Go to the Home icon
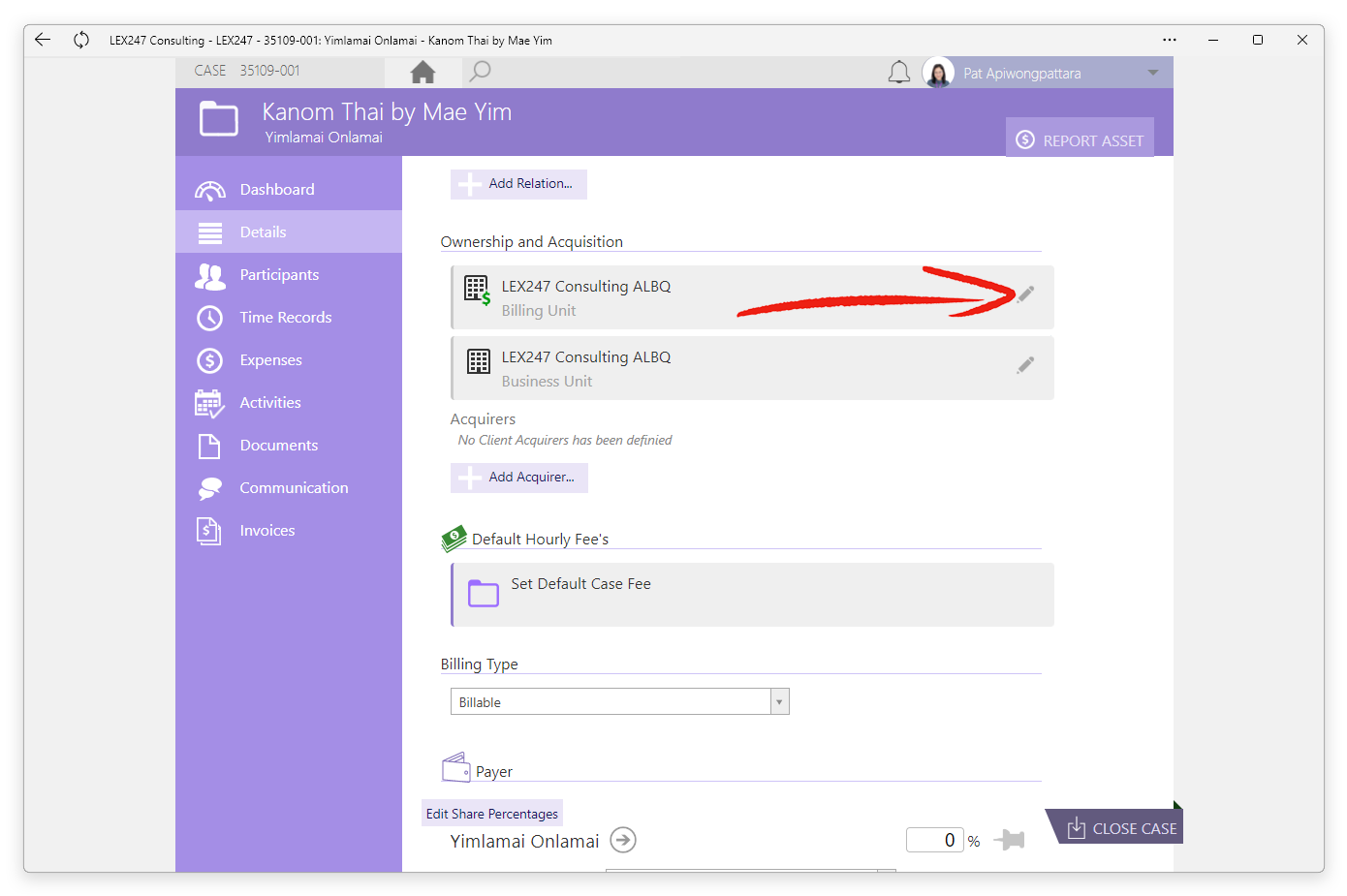The width and height of the screenshot is (1347, 896). pyautogui.click(x=423, y=72)
